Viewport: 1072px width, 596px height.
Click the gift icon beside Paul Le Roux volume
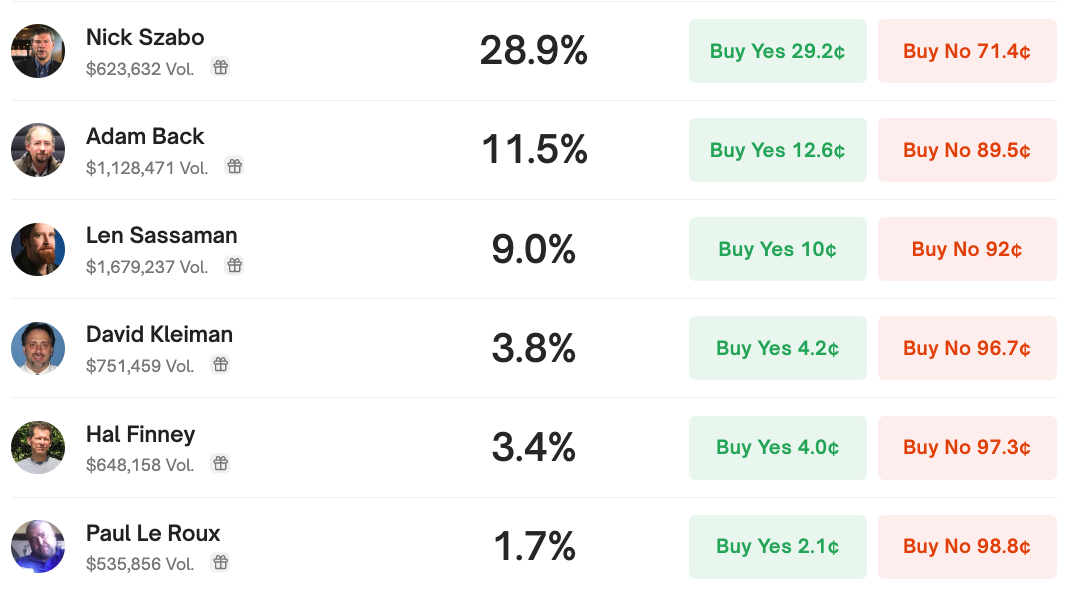coord(220,563)
